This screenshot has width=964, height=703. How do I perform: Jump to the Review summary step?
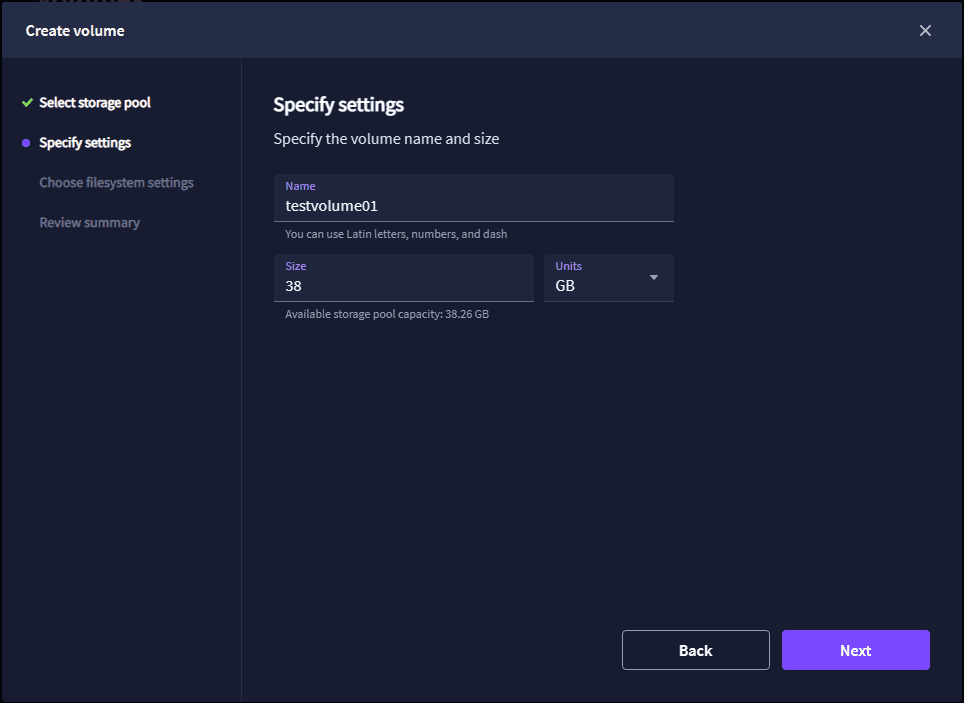(x=89, y=223)
